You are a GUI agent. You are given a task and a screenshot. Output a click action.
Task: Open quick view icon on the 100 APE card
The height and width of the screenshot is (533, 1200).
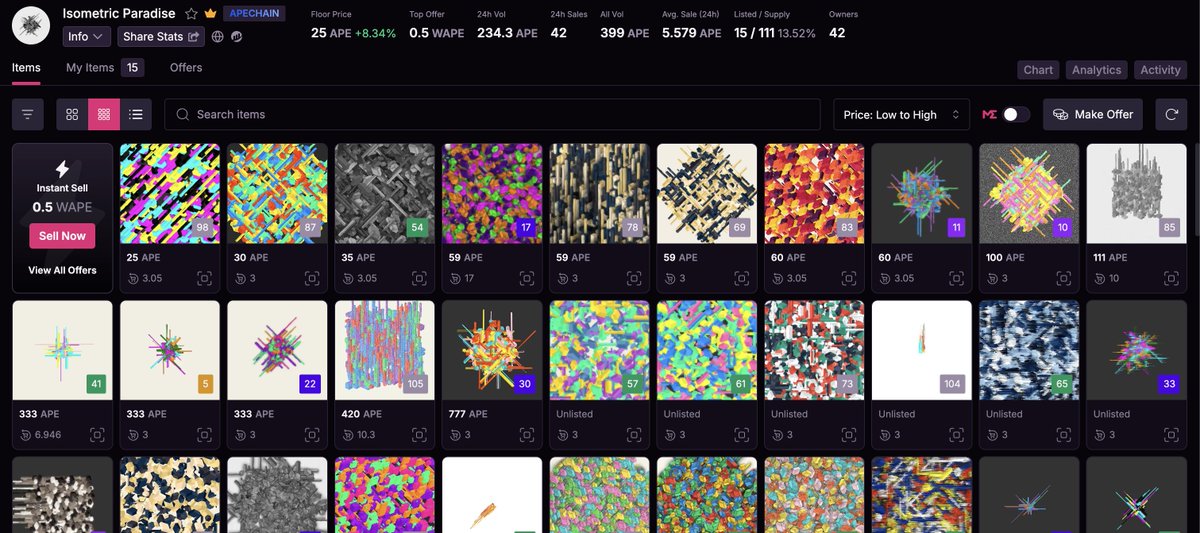coord(1063,278)
